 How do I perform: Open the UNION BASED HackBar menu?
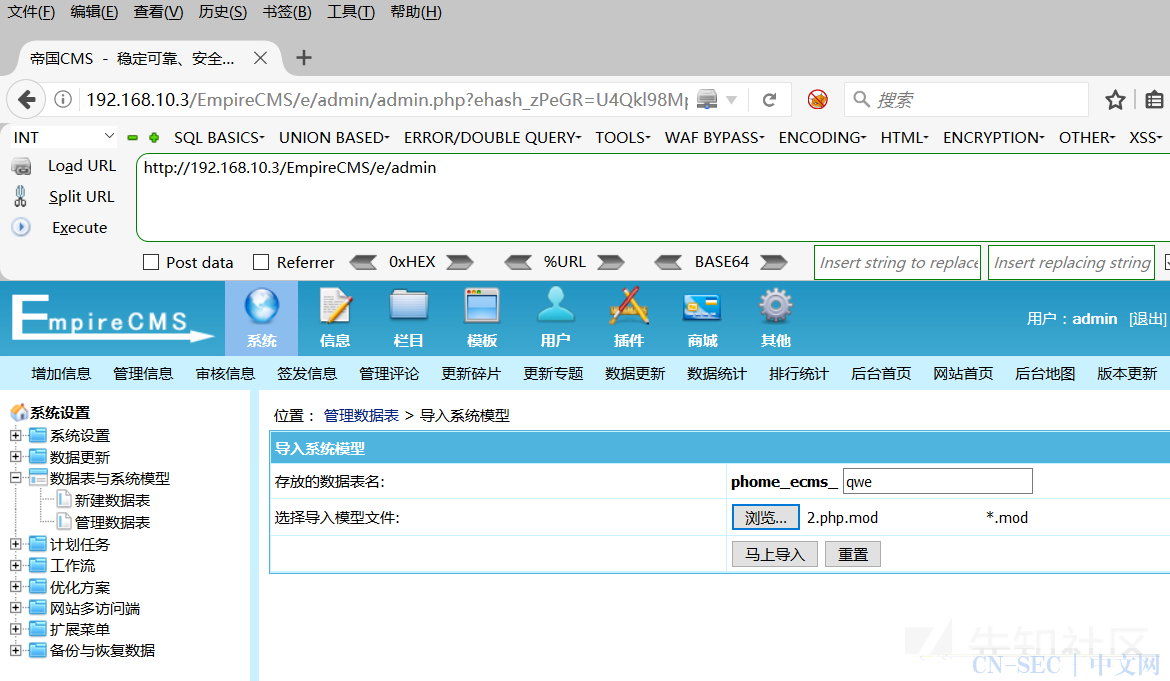(x=334, y=137)
